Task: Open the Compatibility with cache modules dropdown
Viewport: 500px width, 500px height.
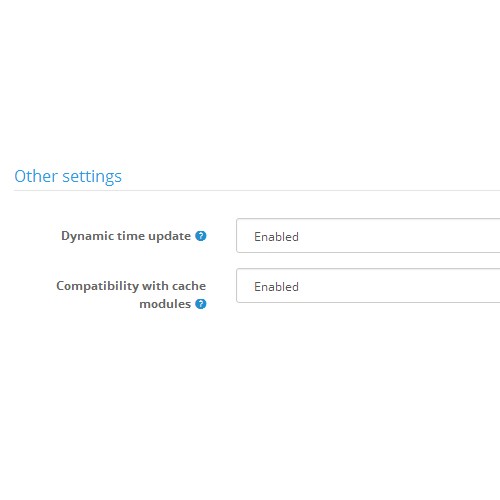Action: coord(368,286)
